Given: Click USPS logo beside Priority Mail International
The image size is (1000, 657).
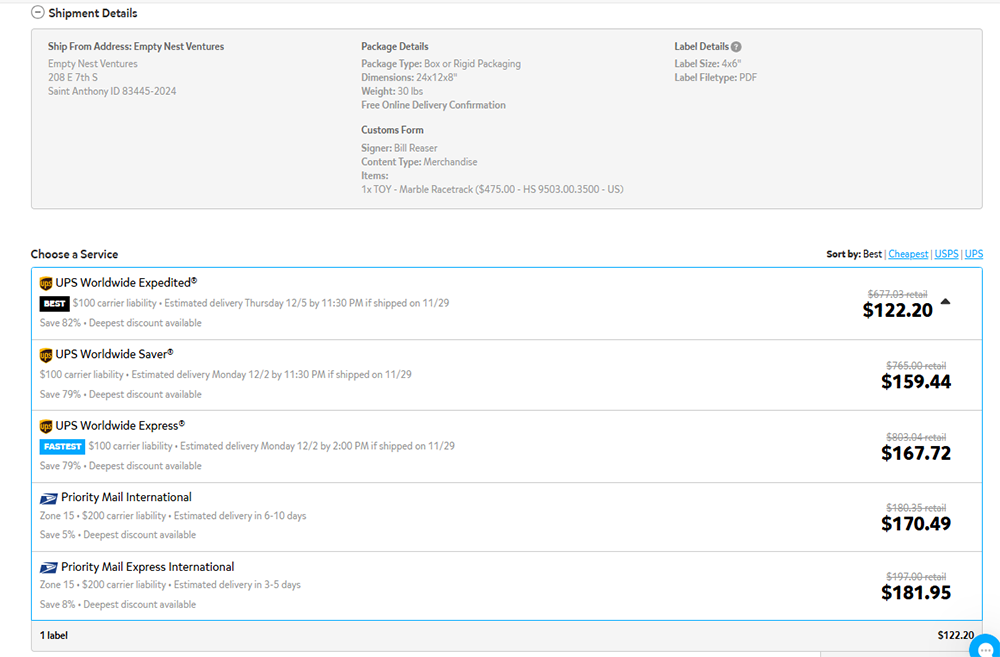Looking at the screenshot, I should (x=48, y=498).
